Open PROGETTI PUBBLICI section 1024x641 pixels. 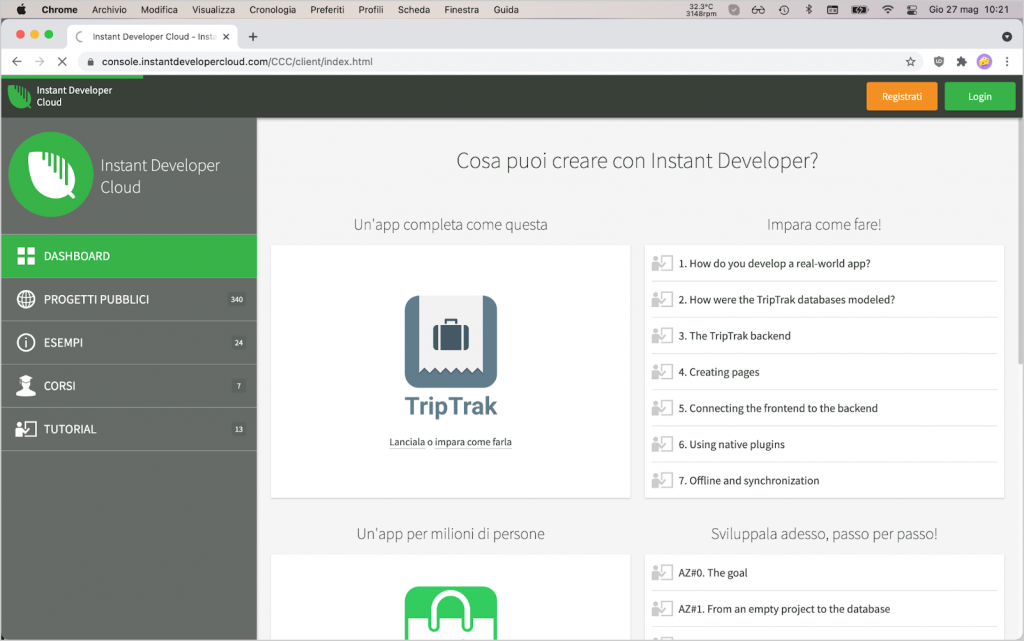[x=129, y=299]
